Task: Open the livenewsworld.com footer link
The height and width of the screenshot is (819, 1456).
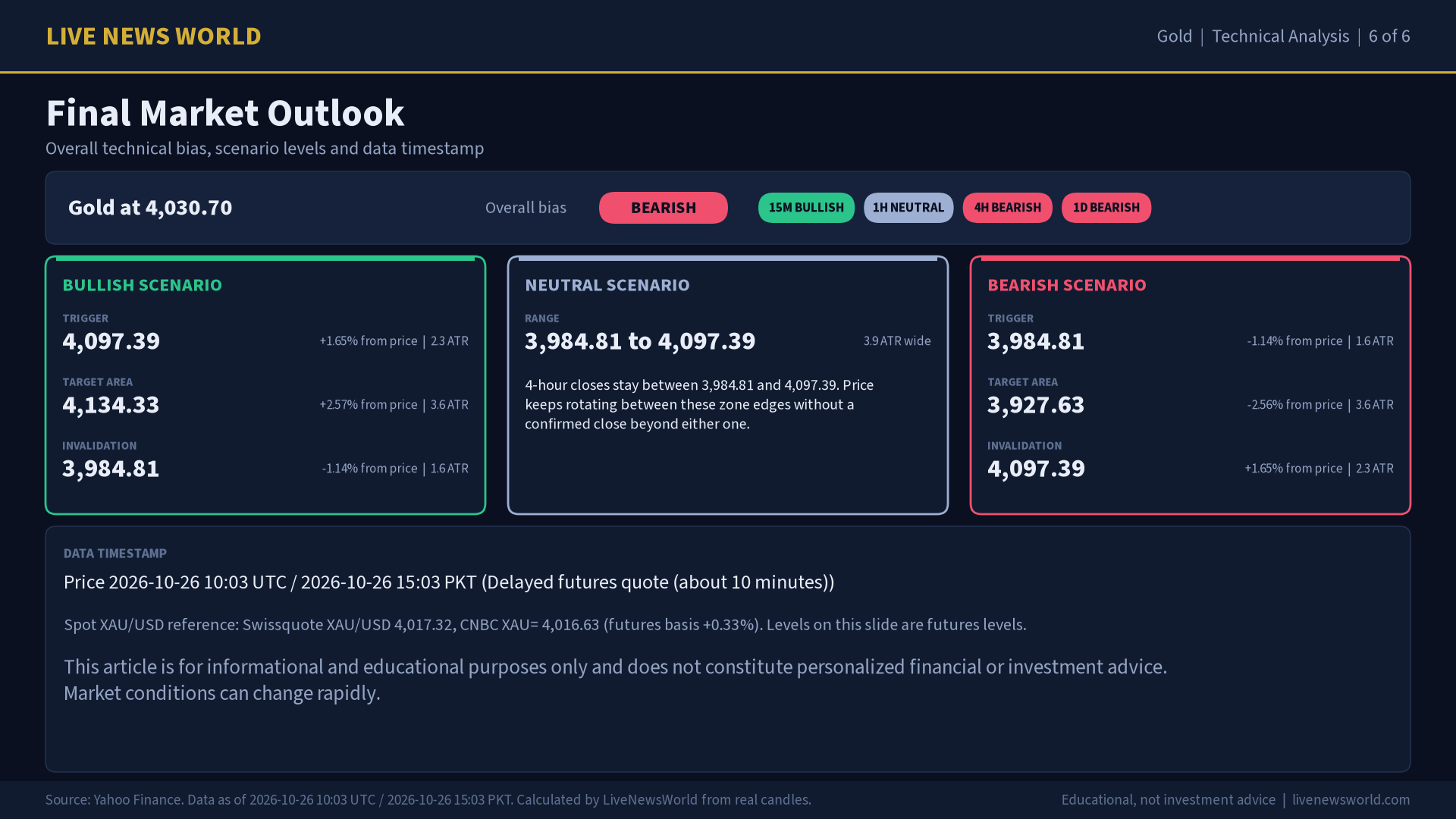Action: point(1351,800)
